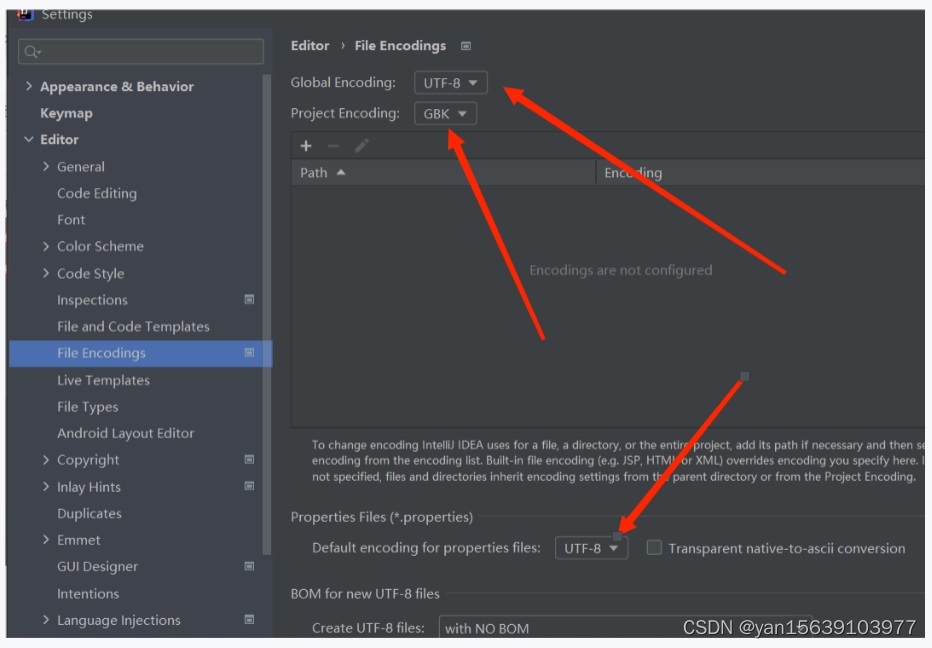This screenshot has width=932, height=648.
Task: Open the Project Encoding GBK dropdown
Action: pos(445,113)
